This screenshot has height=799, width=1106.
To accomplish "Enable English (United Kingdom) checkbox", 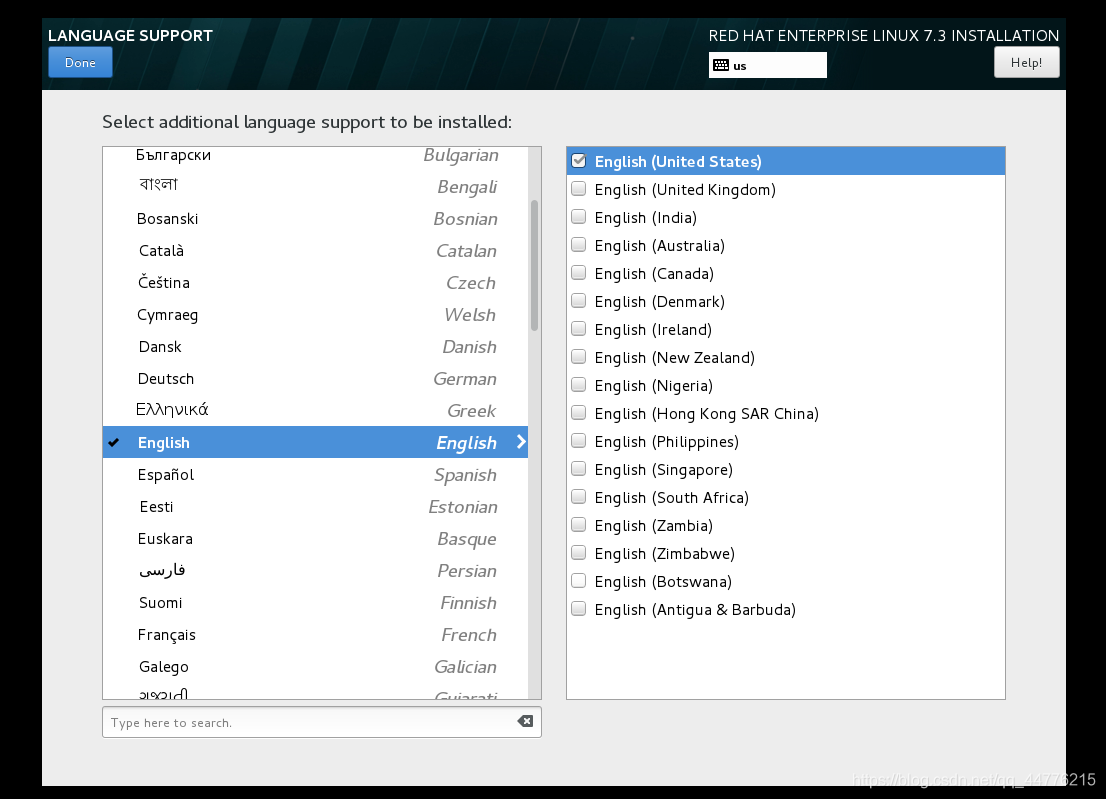I will point(579,189).
